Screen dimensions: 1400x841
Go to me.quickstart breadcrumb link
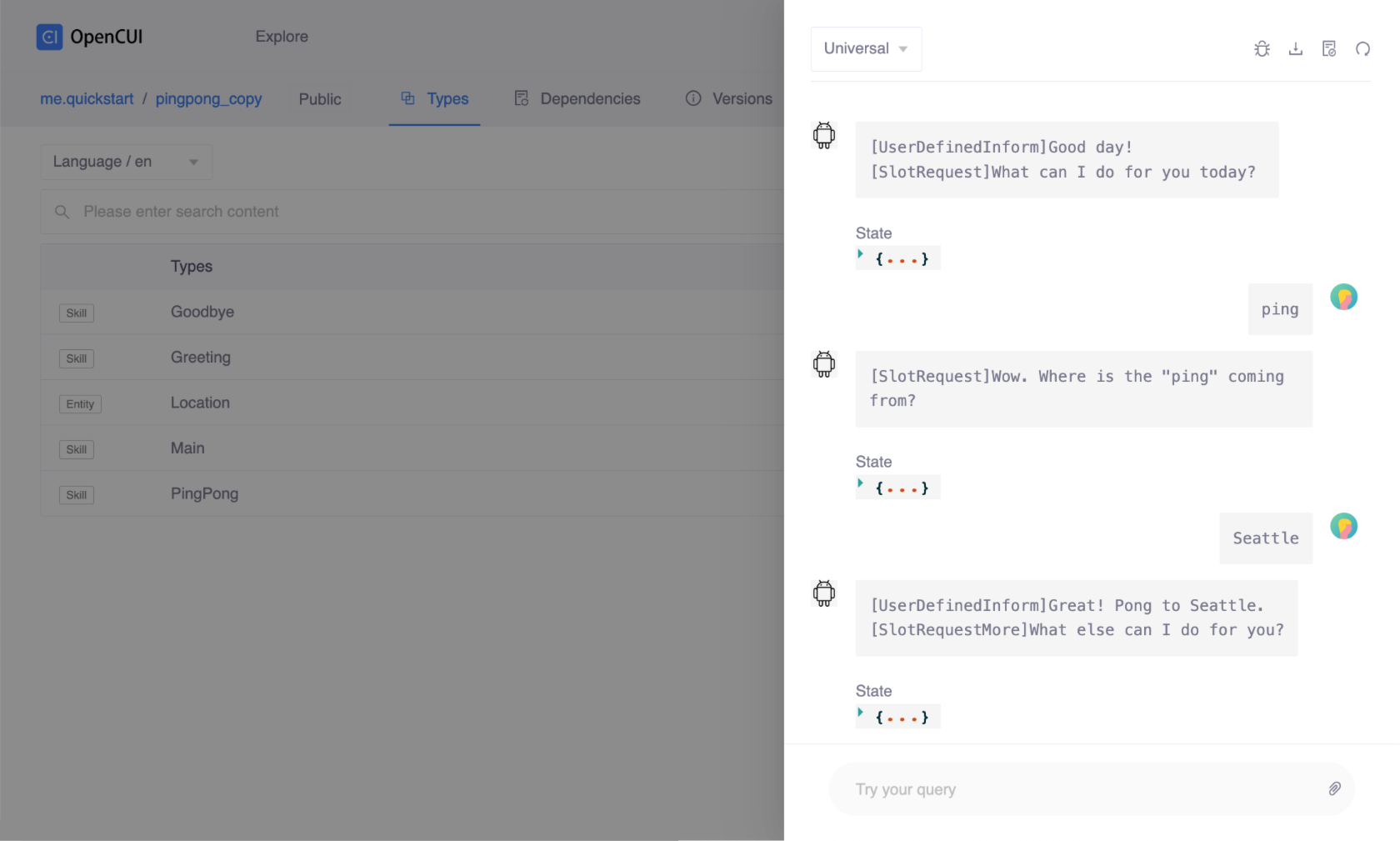[87, 99]
